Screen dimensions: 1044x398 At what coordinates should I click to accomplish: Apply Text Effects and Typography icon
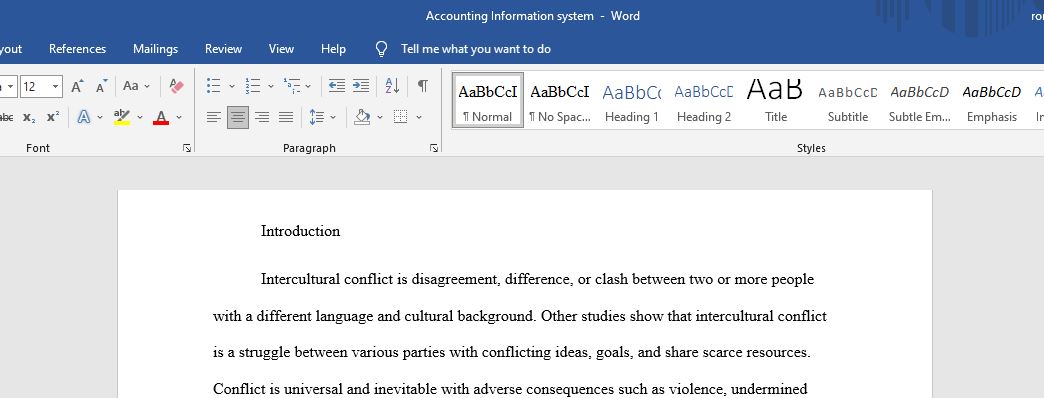[84, 117]
